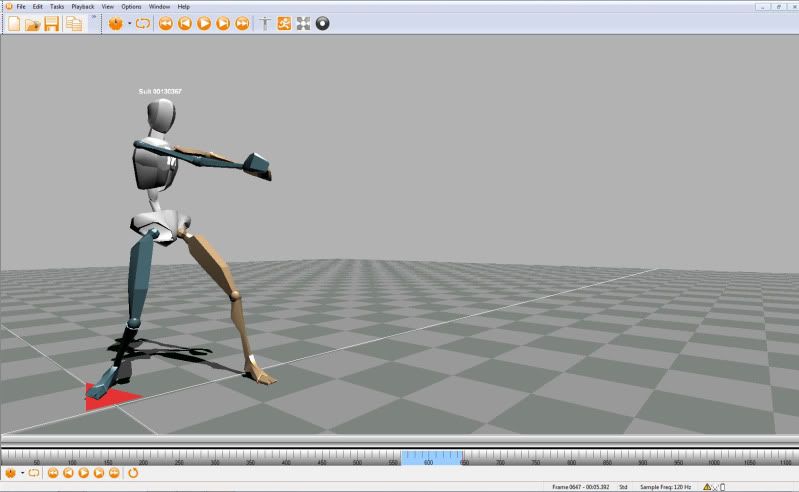Open the Window menu

159,7
